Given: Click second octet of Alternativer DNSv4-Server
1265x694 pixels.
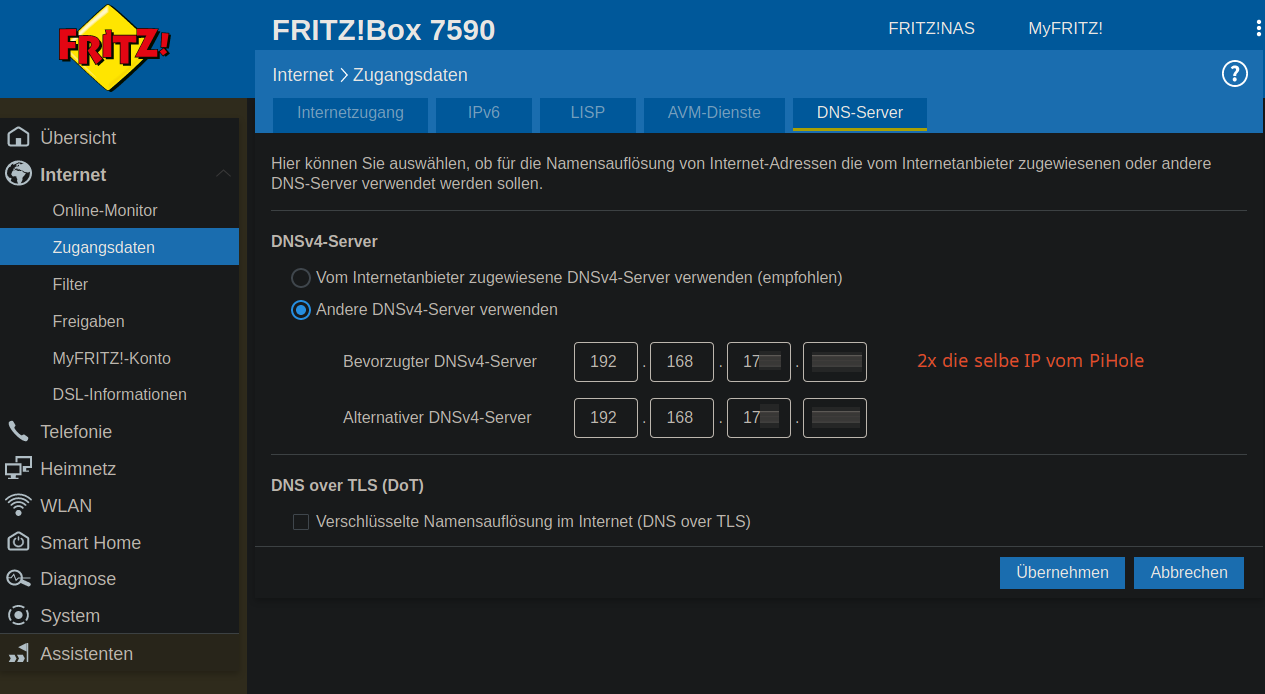Looking at the screenshot, I should [x=682, y=418].
